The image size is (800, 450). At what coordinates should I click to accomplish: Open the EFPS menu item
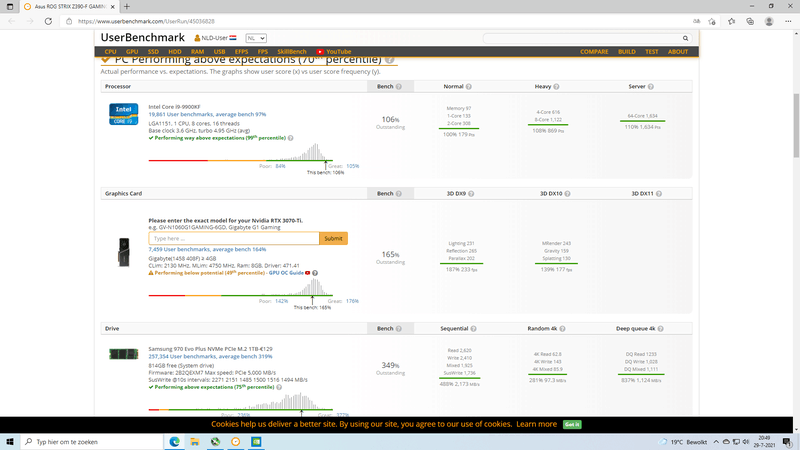coord(241,52)
